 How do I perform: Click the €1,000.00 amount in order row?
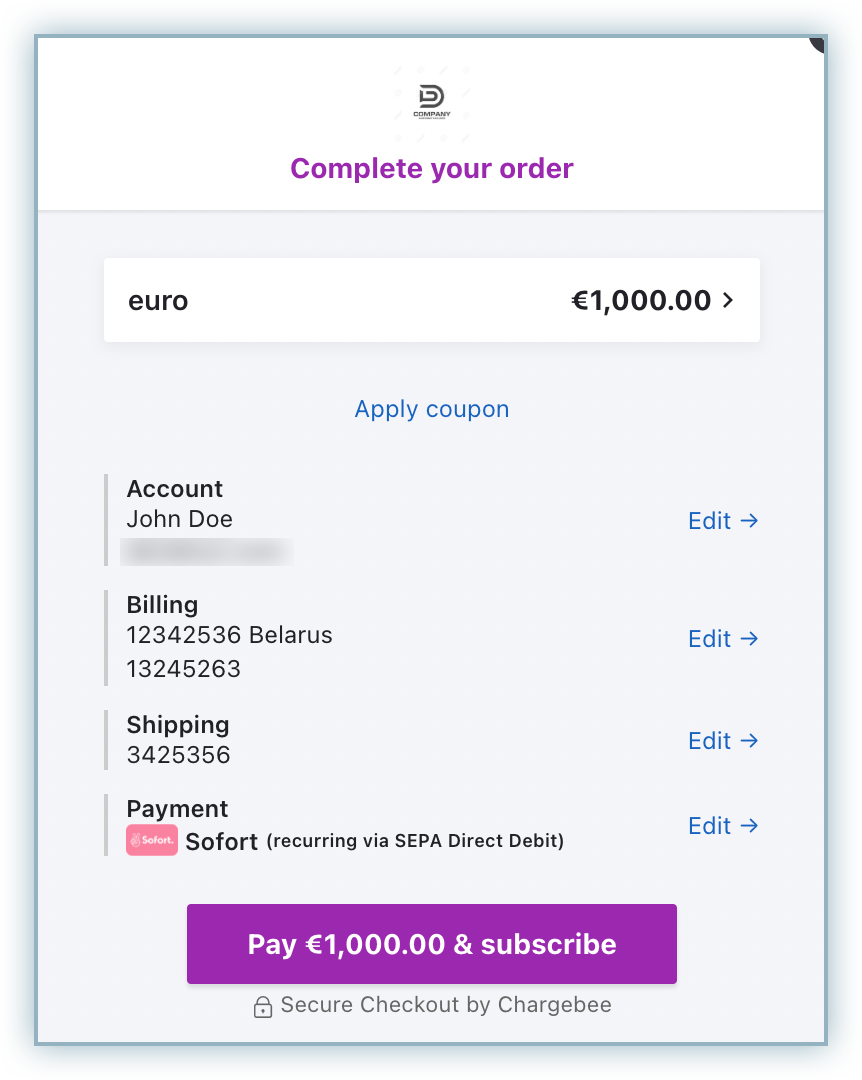[641, 300]
